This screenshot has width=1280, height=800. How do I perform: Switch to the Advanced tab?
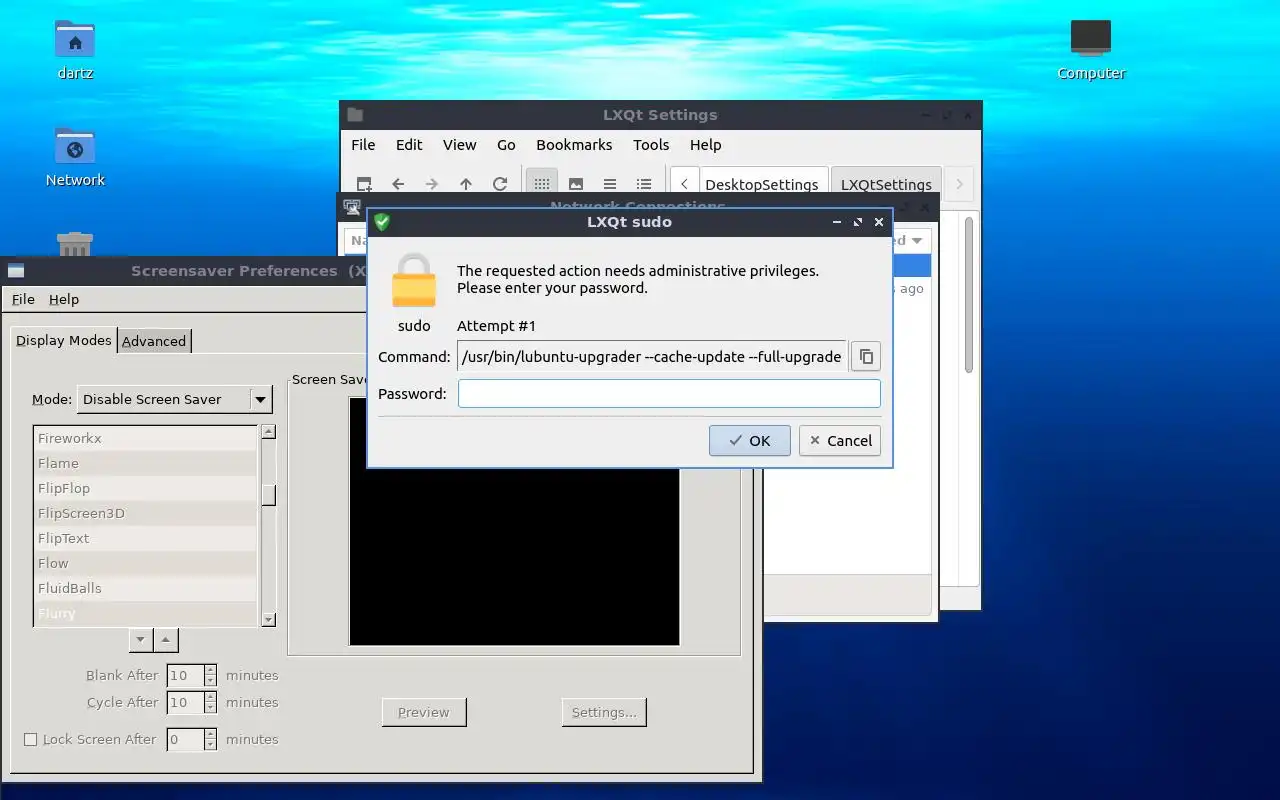pyautogui.click(x=154, y=341)
